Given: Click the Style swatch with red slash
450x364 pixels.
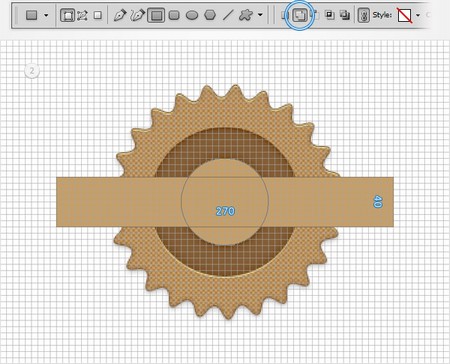Looking at the screenshot, I should coord(405,15).
